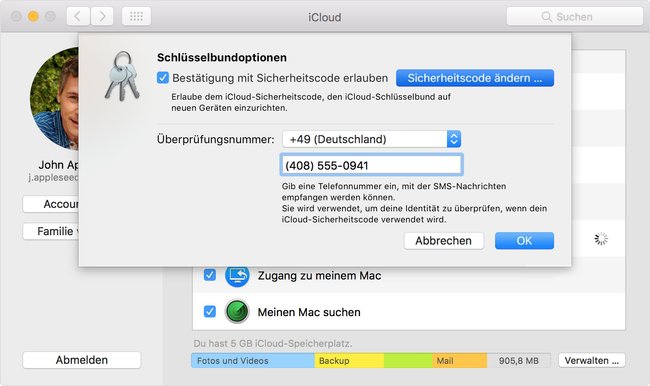This screenshot has width=650, height=386.
Task: Click the Fotos und Videos storage segment
Action: coord(253,361)
